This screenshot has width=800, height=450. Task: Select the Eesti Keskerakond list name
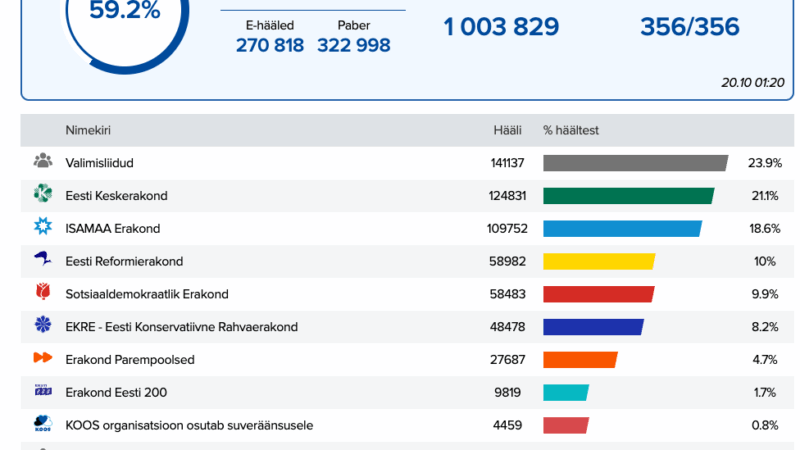tap(116, 196)
